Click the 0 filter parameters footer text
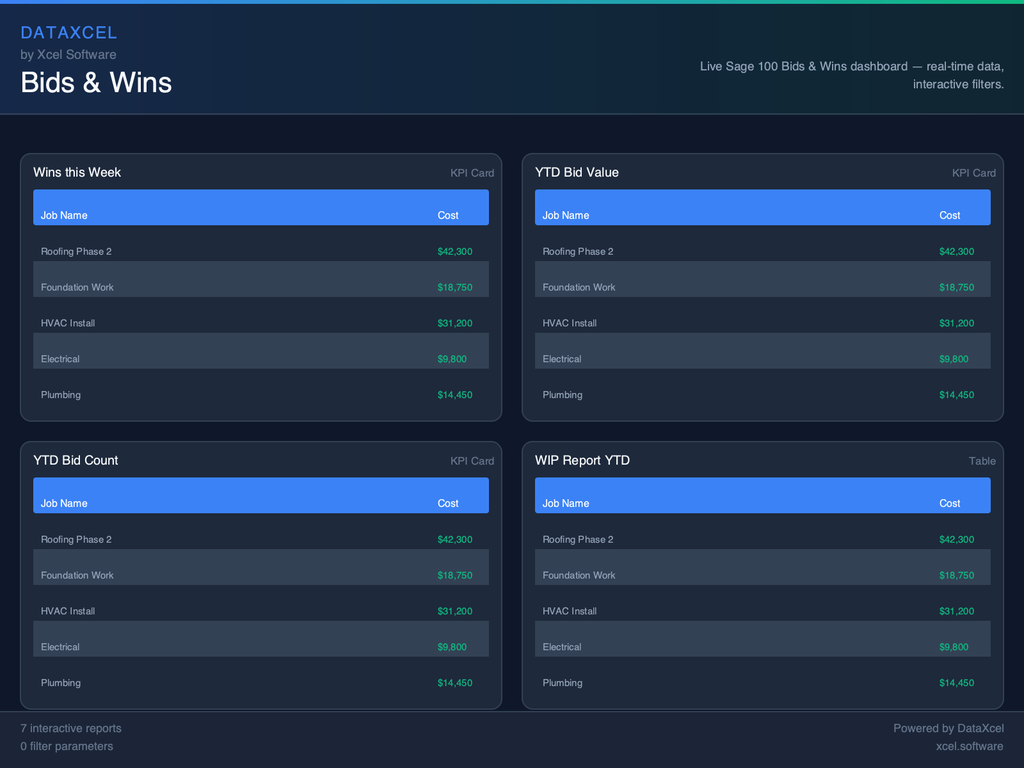The height and width of the screenshot is (768, 1024). pyautogui.click(x=67, y=746)
